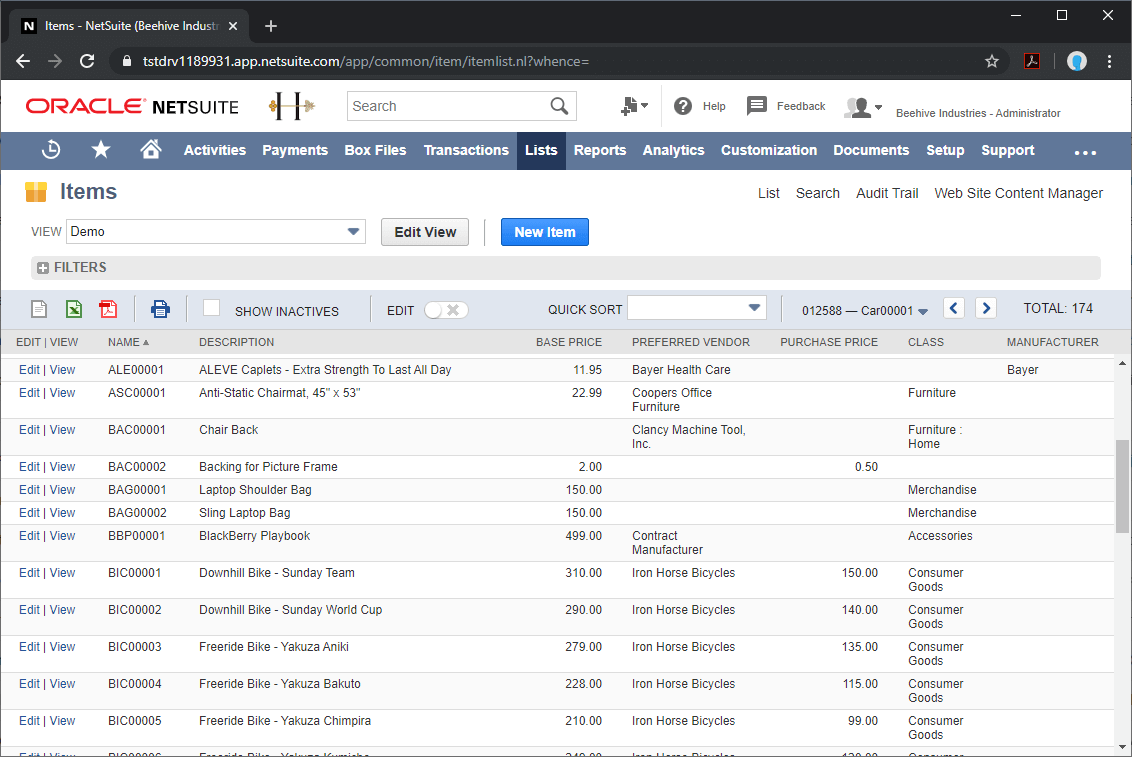Click Edit link for ALE00001
1132x757 pixels.
pyautogui.click(x=29, y=370)
